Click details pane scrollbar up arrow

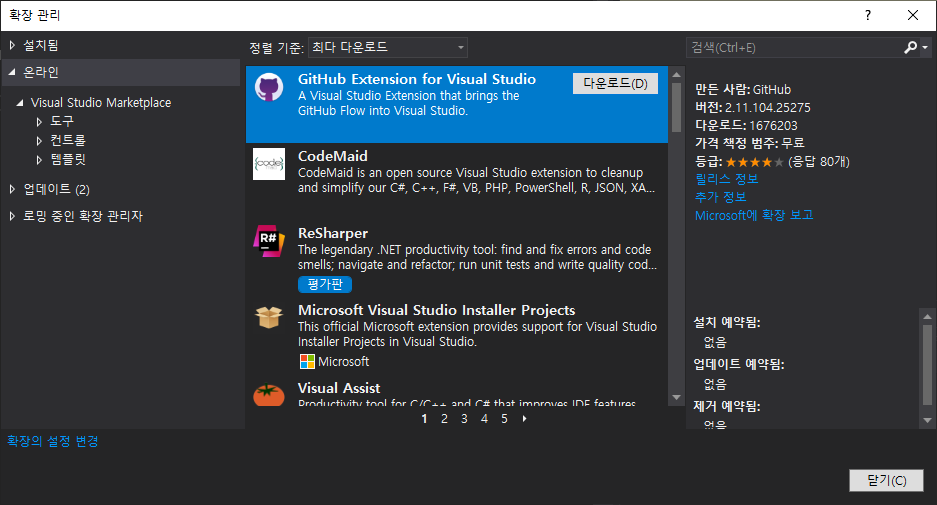coord(927,316)
